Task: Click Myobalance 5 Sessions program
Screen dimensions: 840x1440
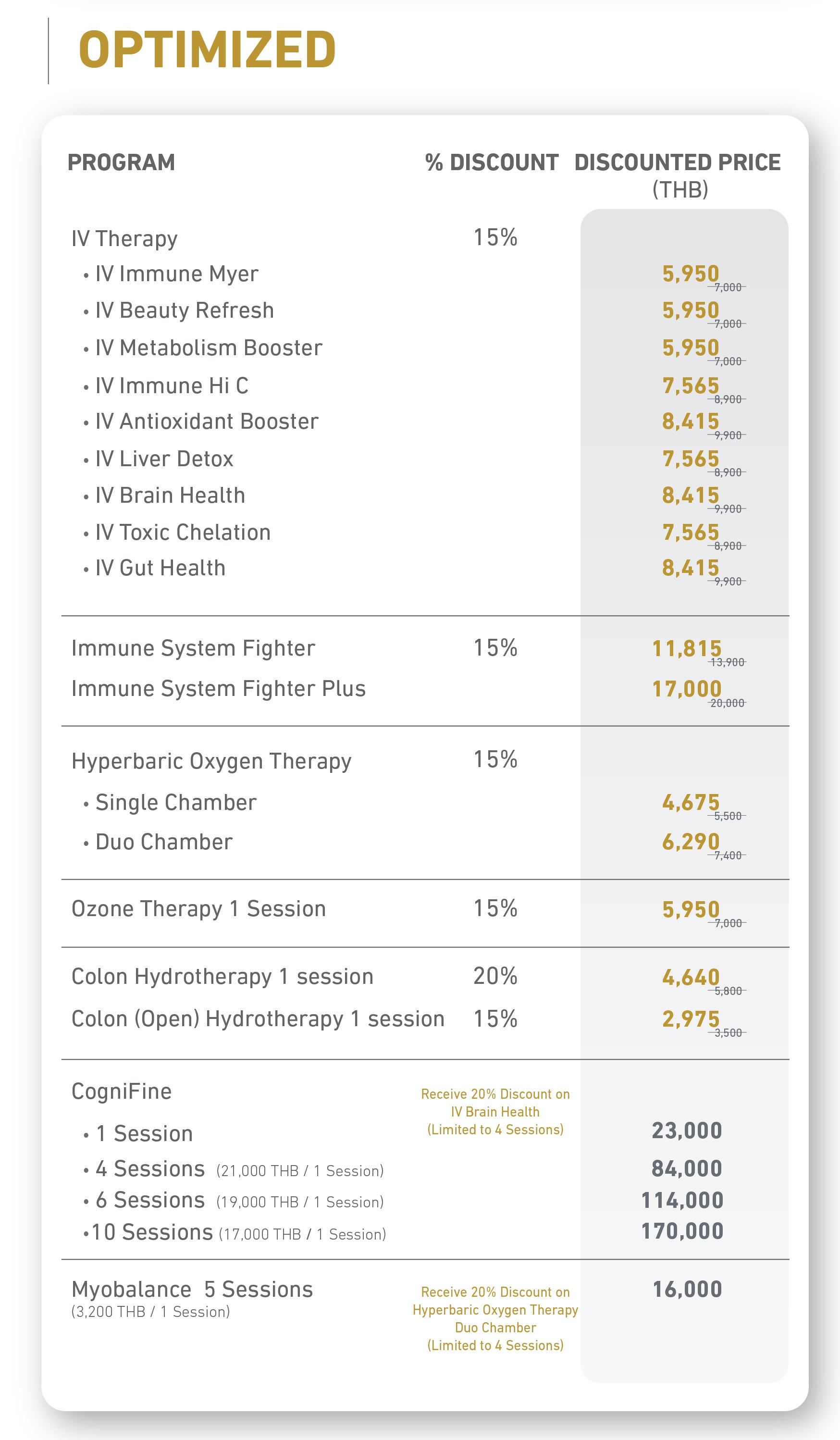Action: pos(192,1290)
